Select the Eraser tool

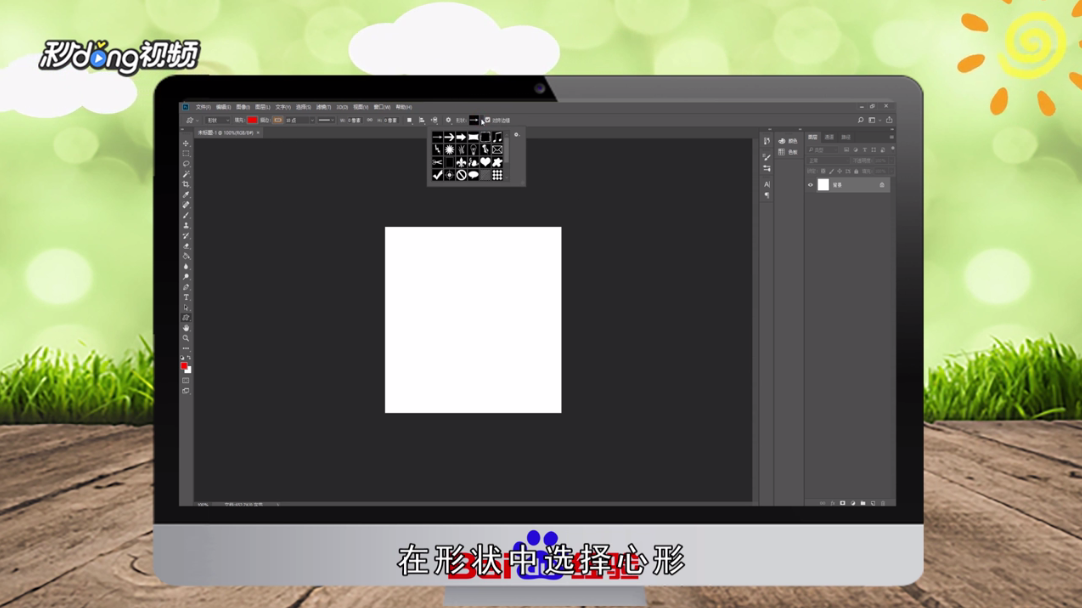coord(186,246)
